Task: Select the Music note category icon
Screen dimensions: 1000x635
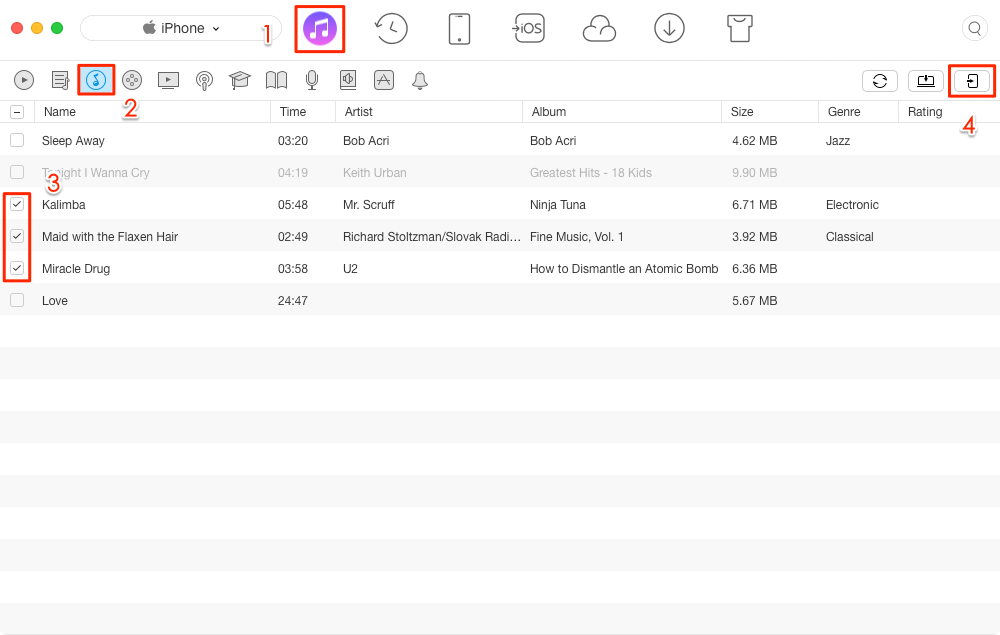Action: coord(96,80)
